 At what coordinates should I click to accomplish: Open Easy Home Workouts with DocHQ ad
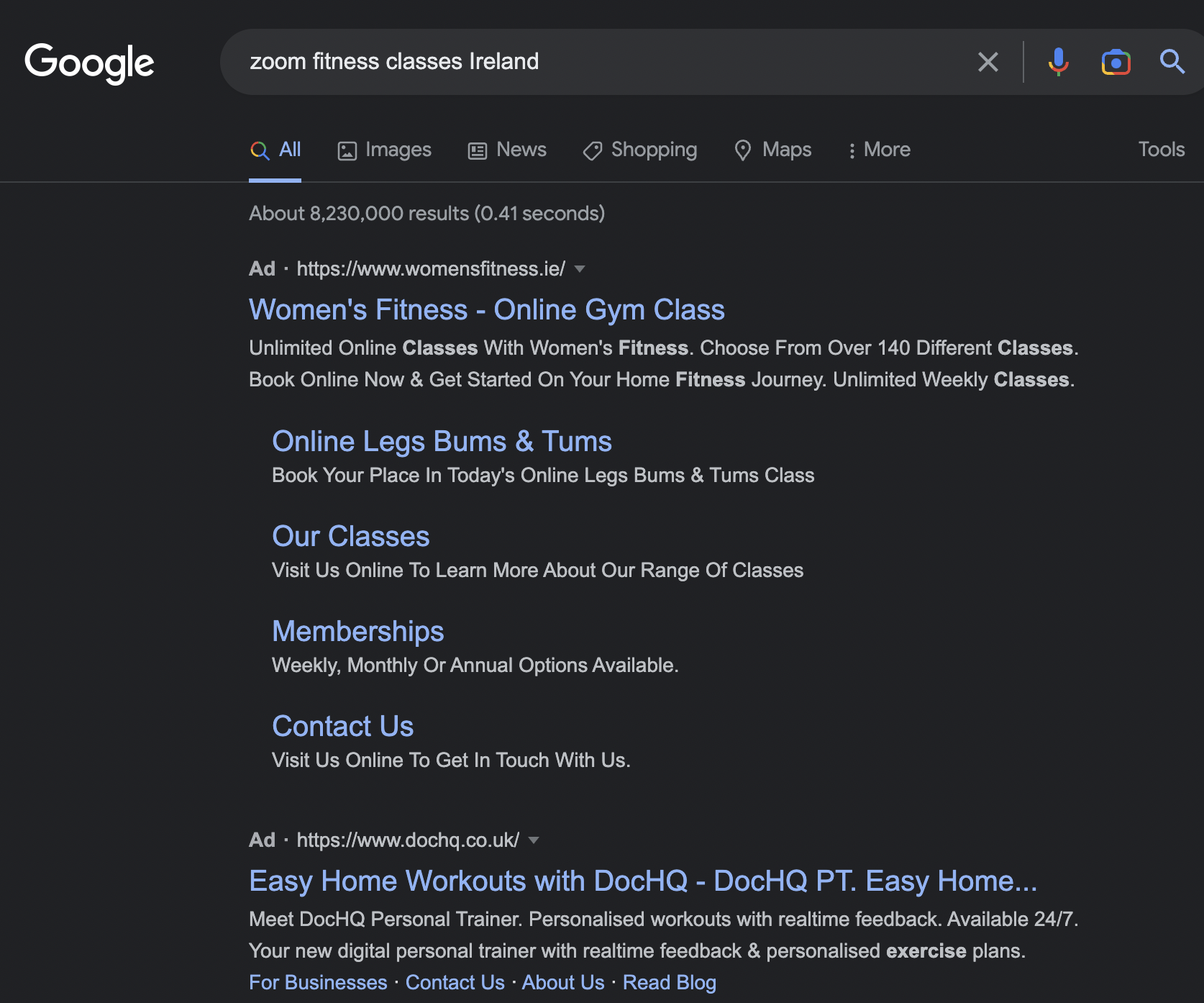pos(643,881)
